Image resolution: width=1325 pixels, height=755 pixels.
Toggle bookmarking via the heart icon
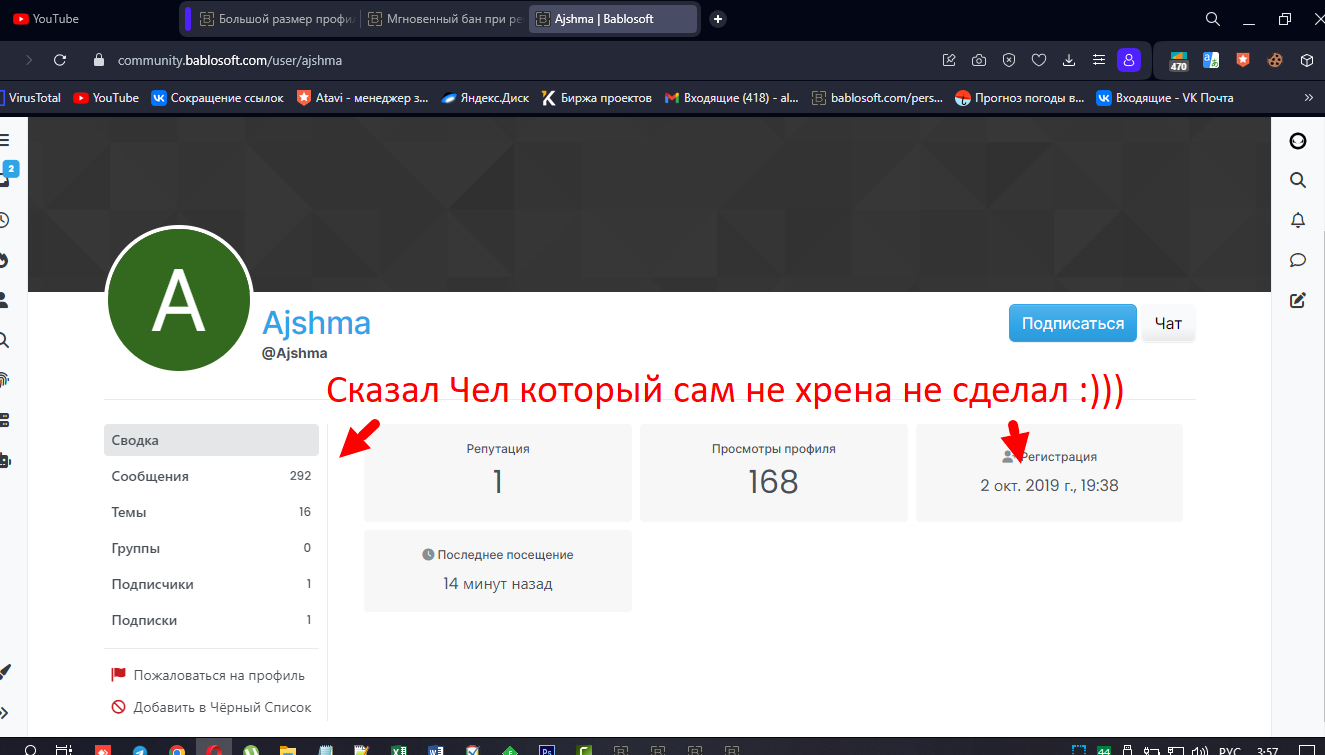pyautogui.click(x=1039, y=60)
